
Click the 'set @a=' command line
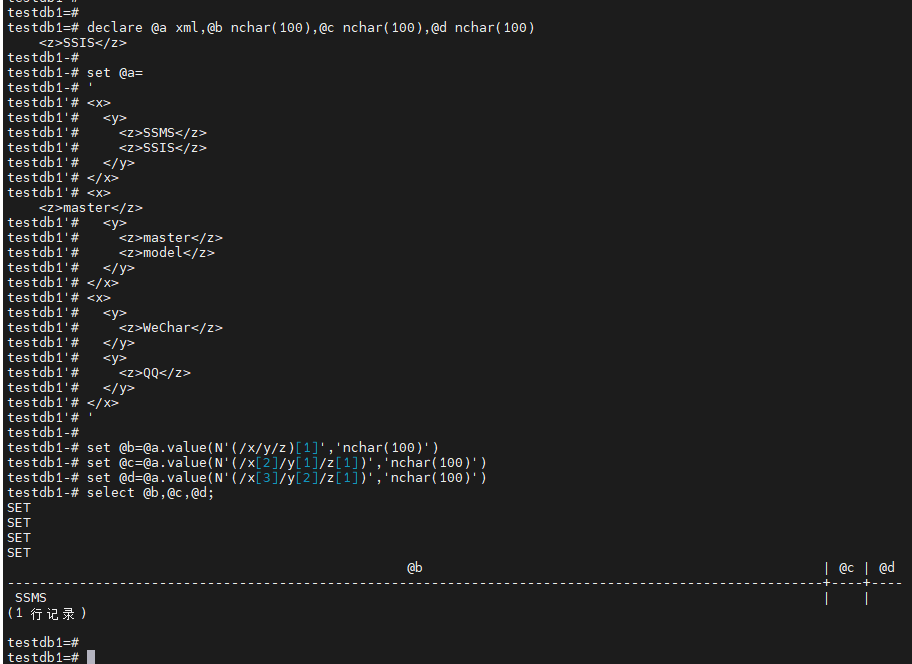pyautogui.click(x=115, y=72)
